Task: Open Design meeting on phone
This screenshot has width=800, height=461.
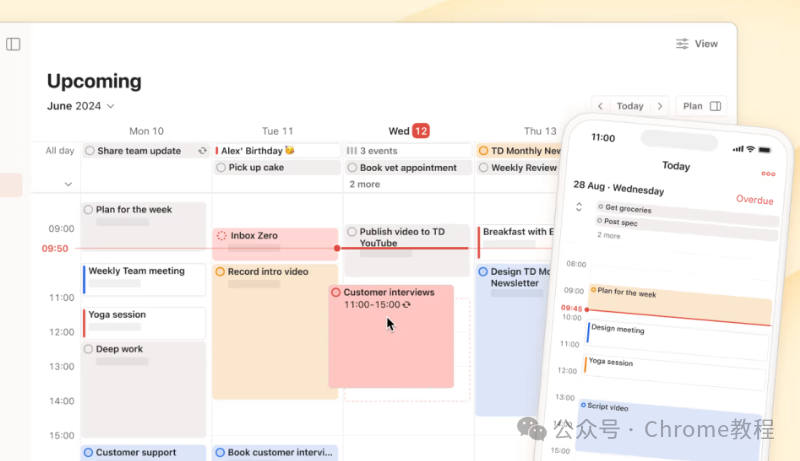Action: [x=678, y=339]
